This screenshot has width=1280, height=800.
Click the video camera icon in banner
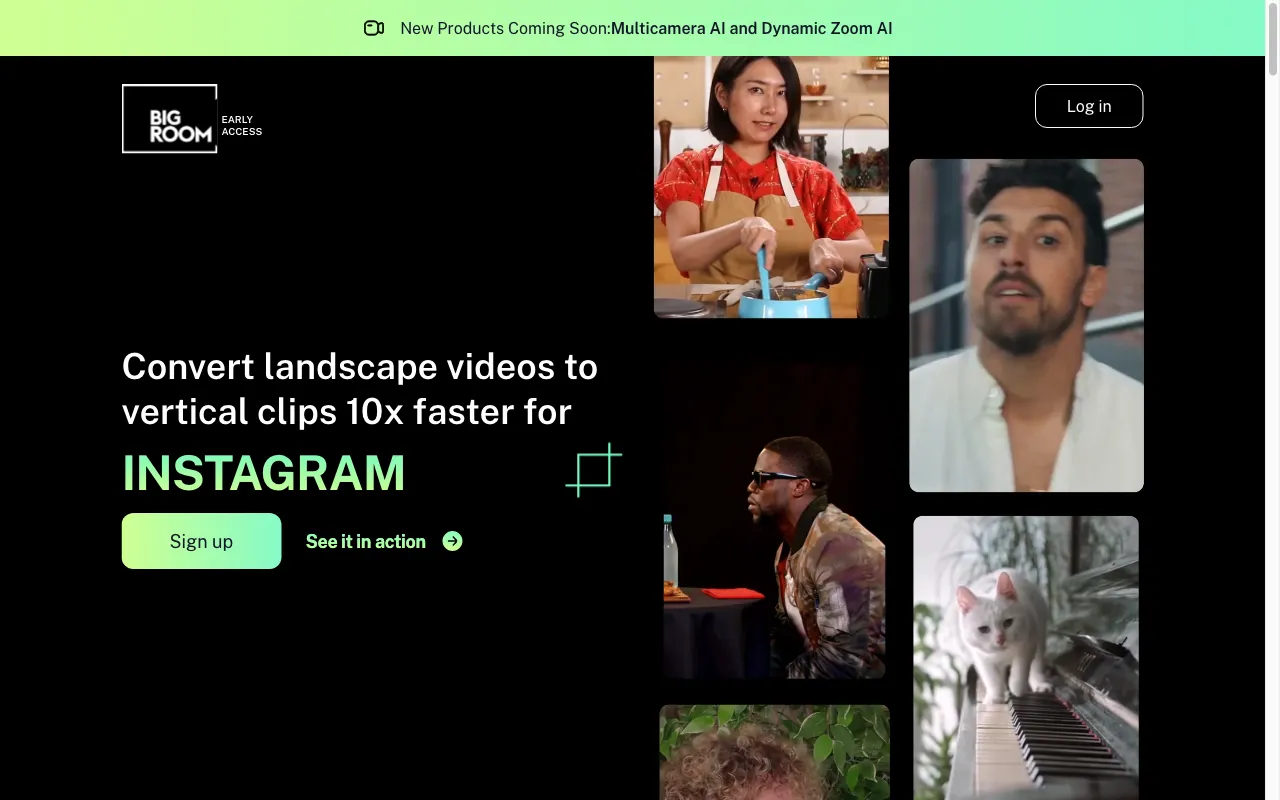pos(374,28)
